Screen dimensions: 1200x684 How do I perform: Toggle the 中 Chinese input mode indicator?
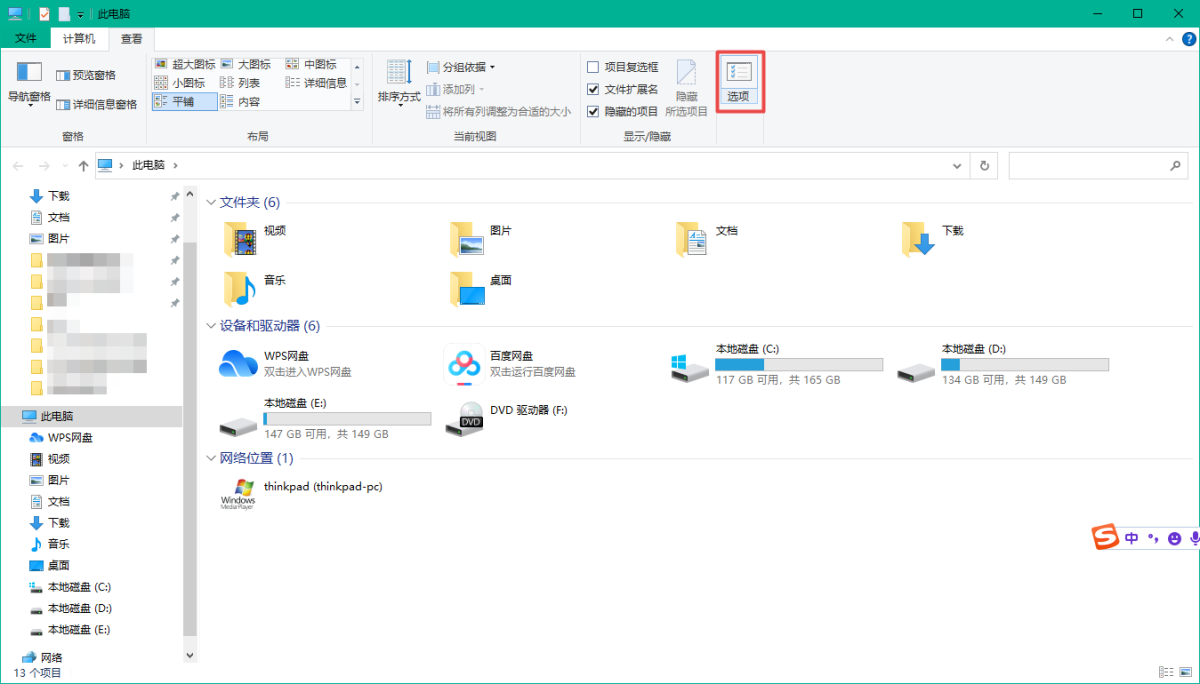coord(1132,538)
